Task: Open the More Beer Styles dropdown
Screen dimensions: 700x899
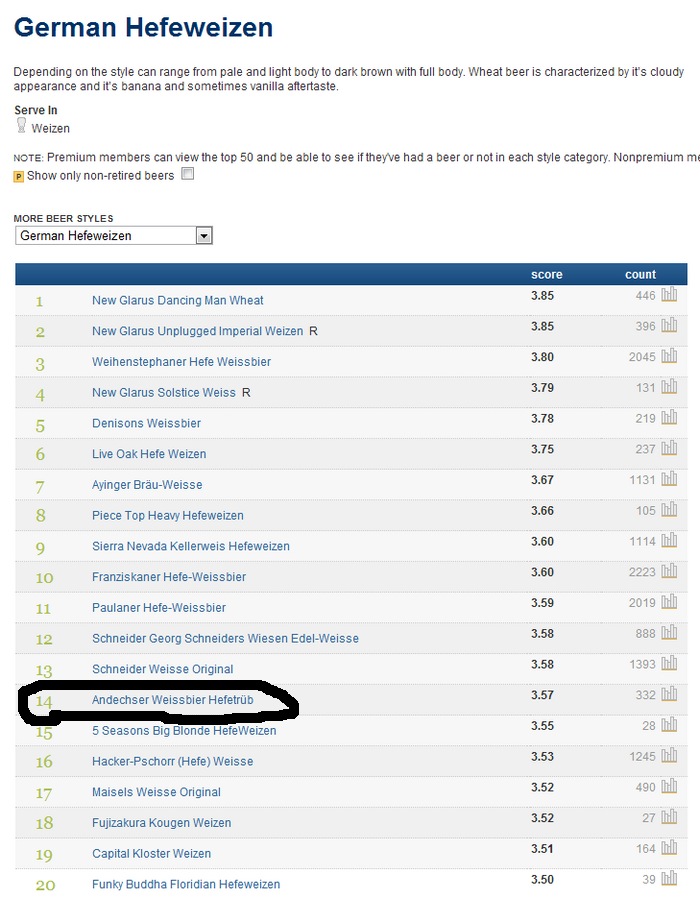Action: 114,236
